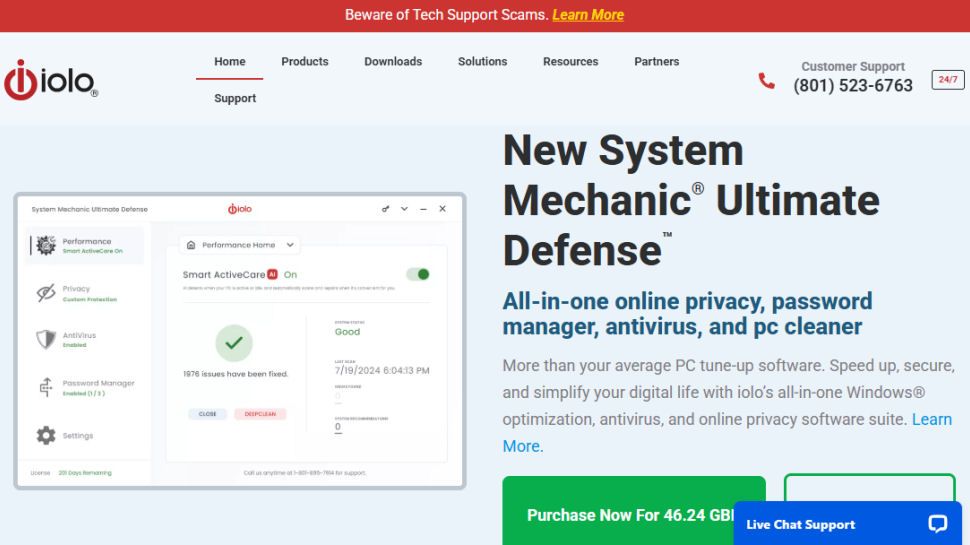Click the Performance gear icon in app sidebar
Viewport: 970px width, 545px height.
tap(45, 245)
